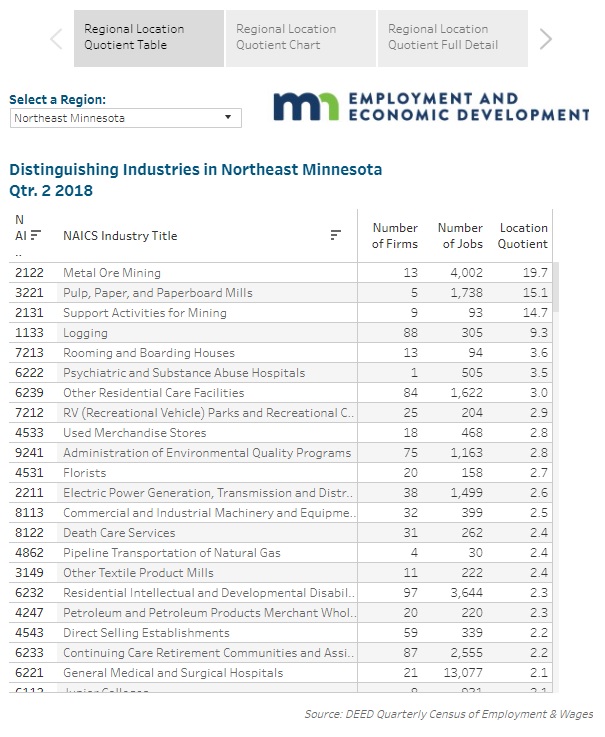This screenshot has height=737, width=605.
Task: Select Residential Intellectual and Developmental Disability row
Action: 281,592
